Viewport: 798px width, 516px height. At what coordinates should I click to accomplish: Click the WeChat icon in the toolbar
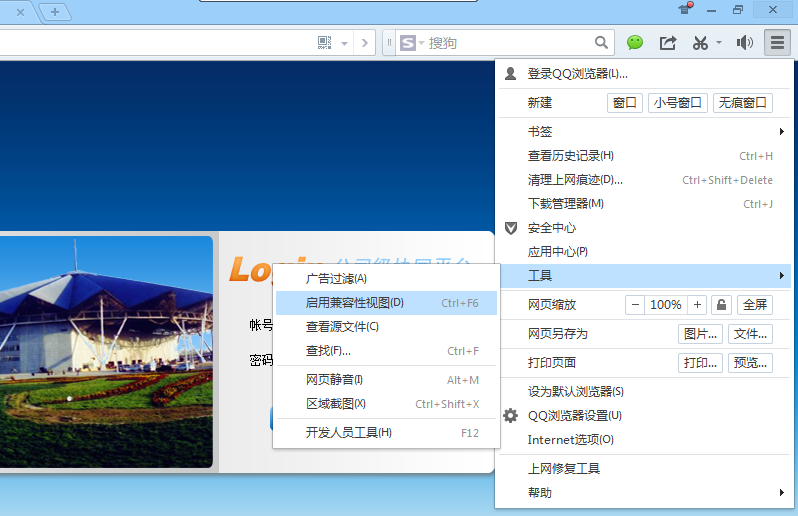point(635,43)
